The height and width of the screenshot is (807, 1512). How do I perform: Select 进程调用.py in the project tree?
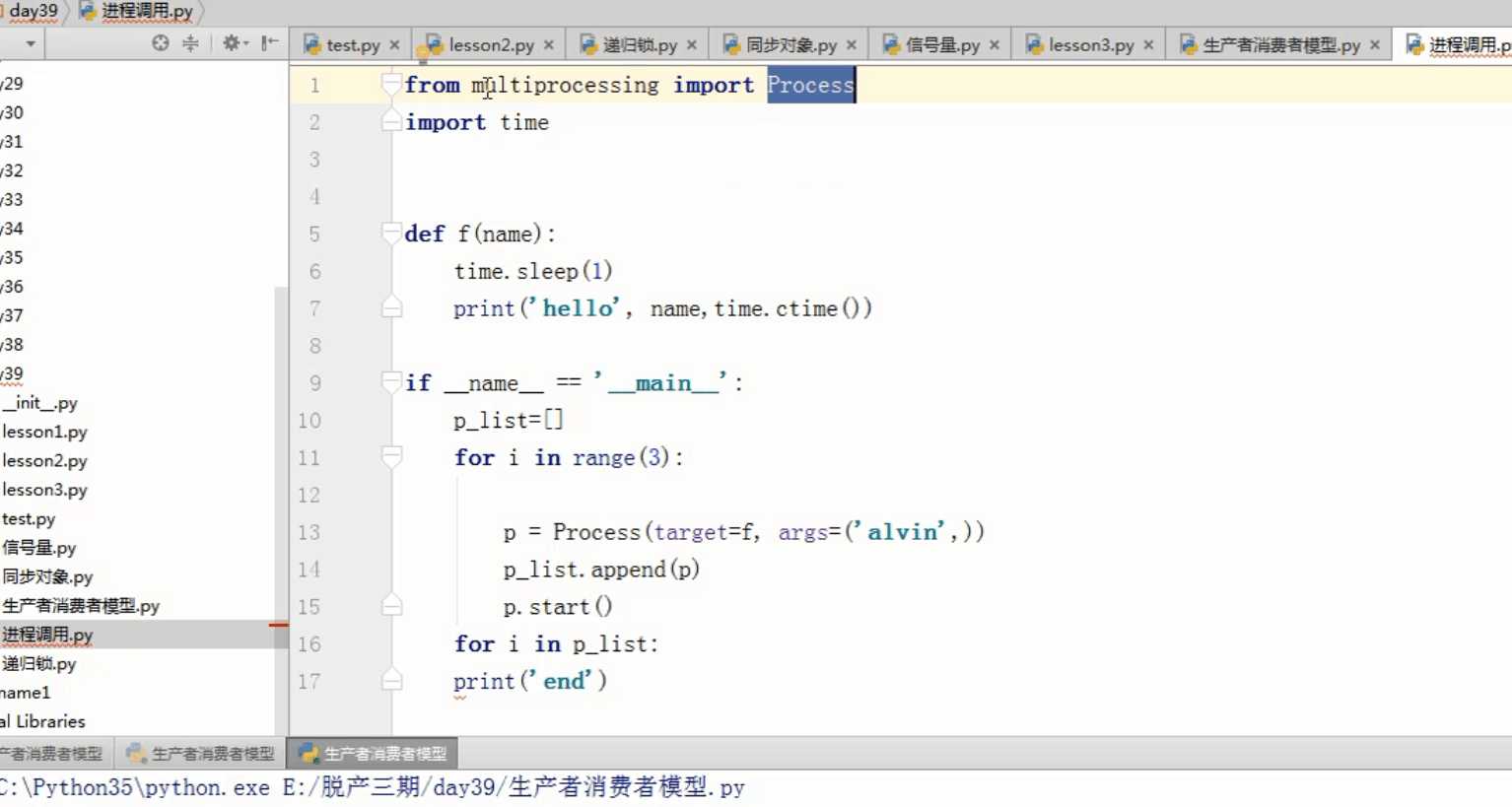coord(47,635)
